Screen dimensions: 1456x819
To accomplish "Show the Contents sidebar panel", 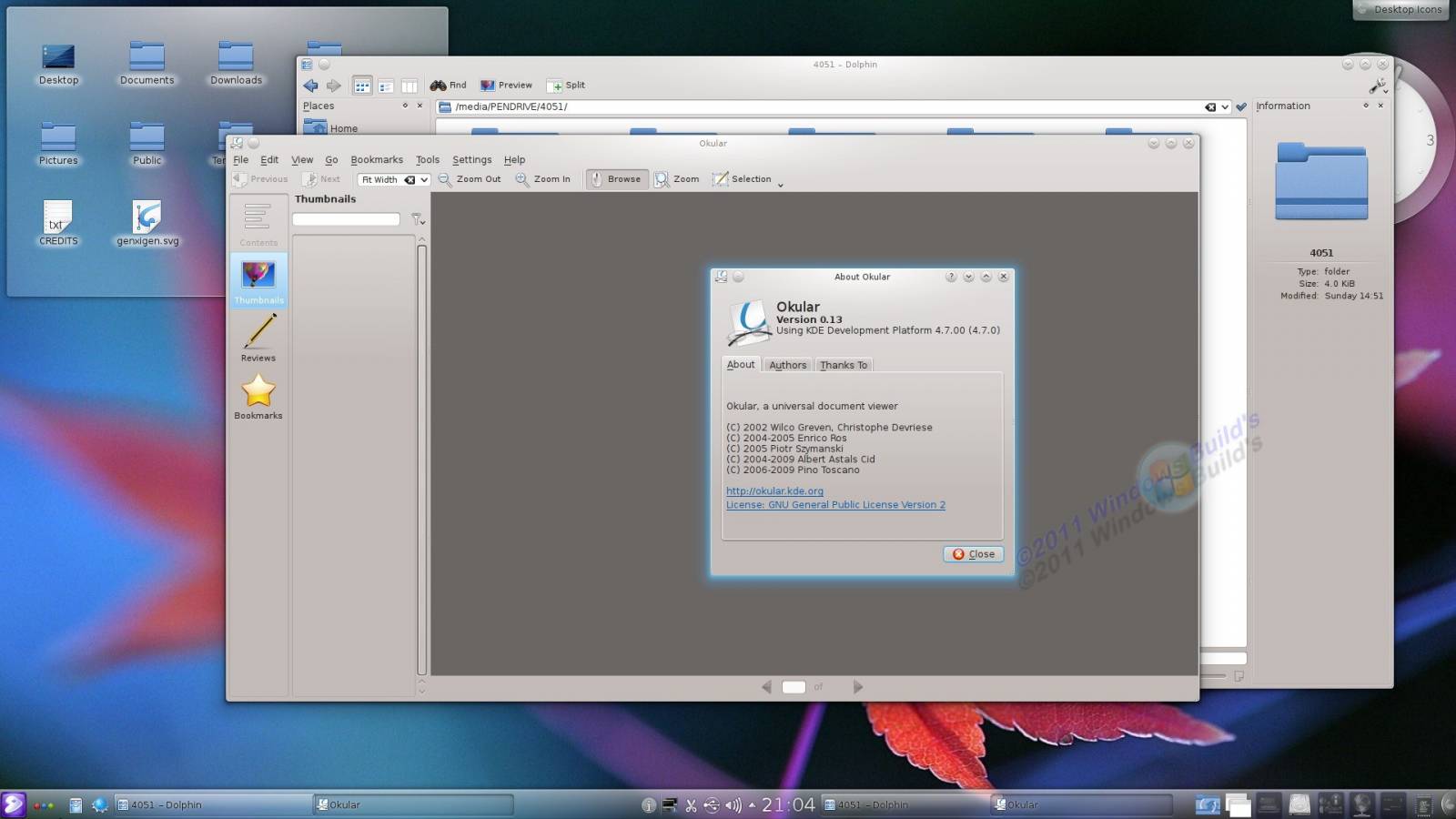I will 258,224.
